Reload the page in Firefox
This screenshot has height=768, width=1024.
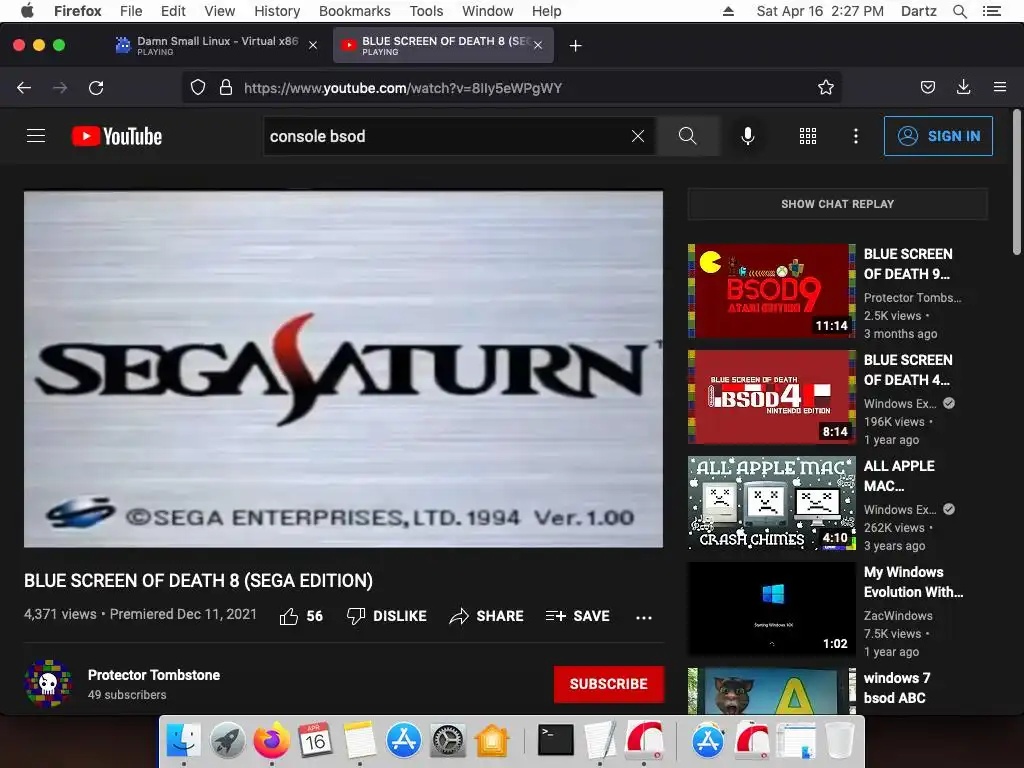(x=96, y=88)
